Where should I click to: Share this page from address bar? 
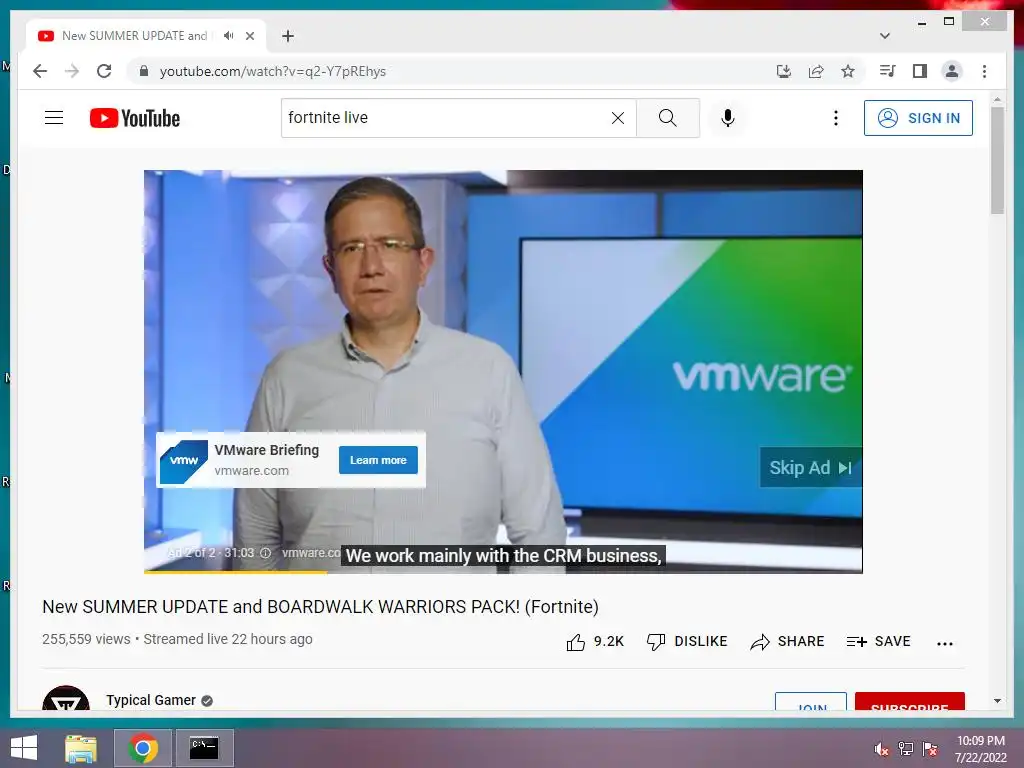[x=816, y=71]
